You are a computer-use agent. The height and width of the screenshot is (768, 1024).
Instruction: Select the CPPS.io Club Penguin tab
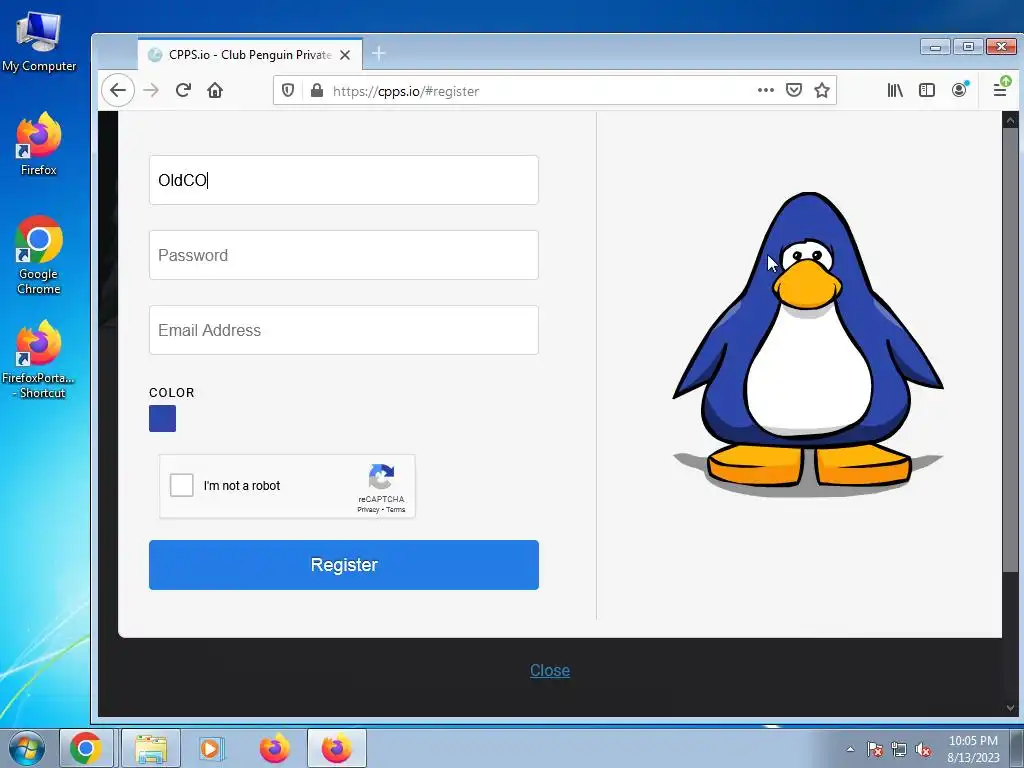tap(249, 55)
